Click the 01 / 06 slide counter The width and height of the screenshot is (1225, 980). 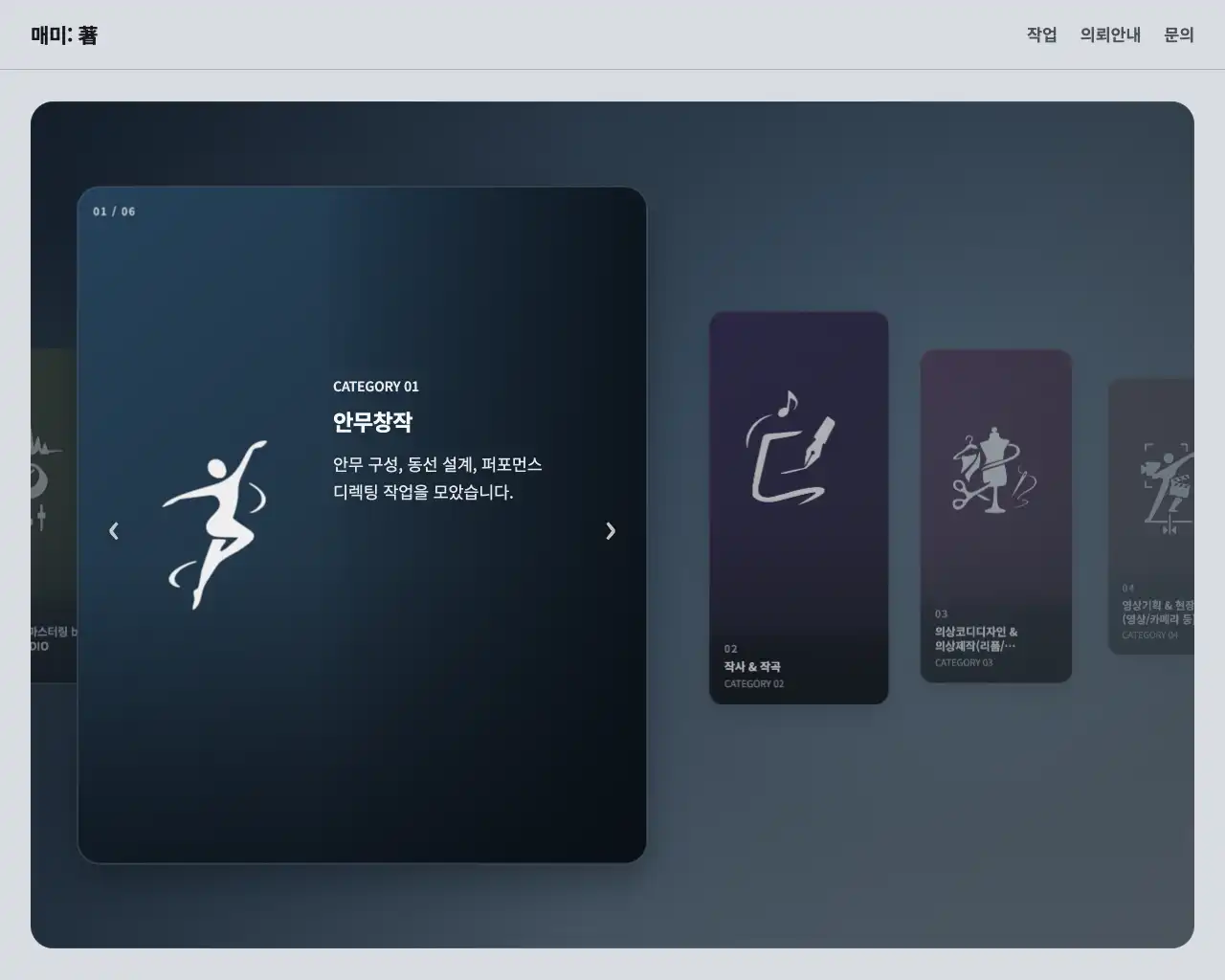coord(114,212)
